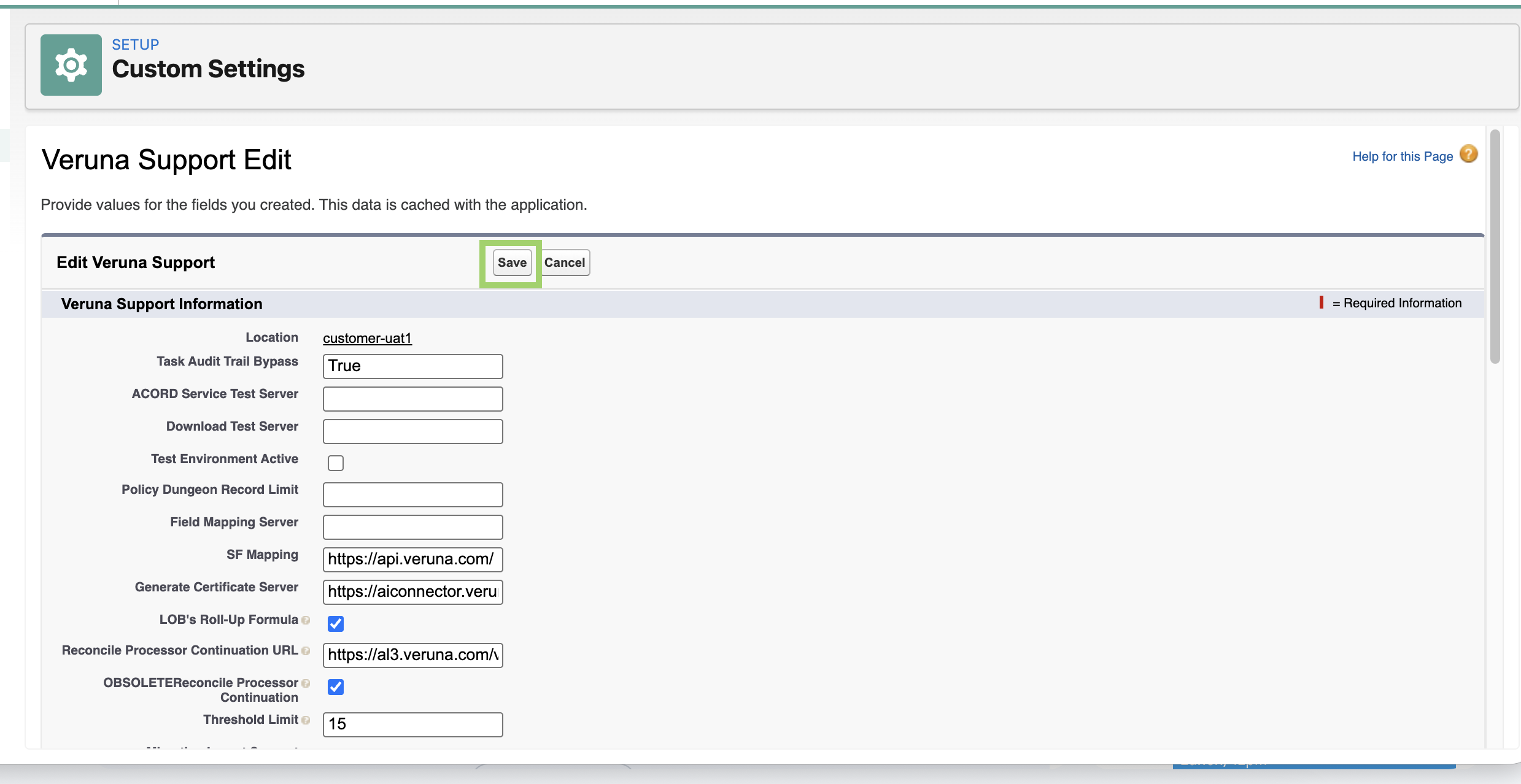Screen dimensions: 1521x784
Task: Click the Custom Settings page title
Action: 208,69
